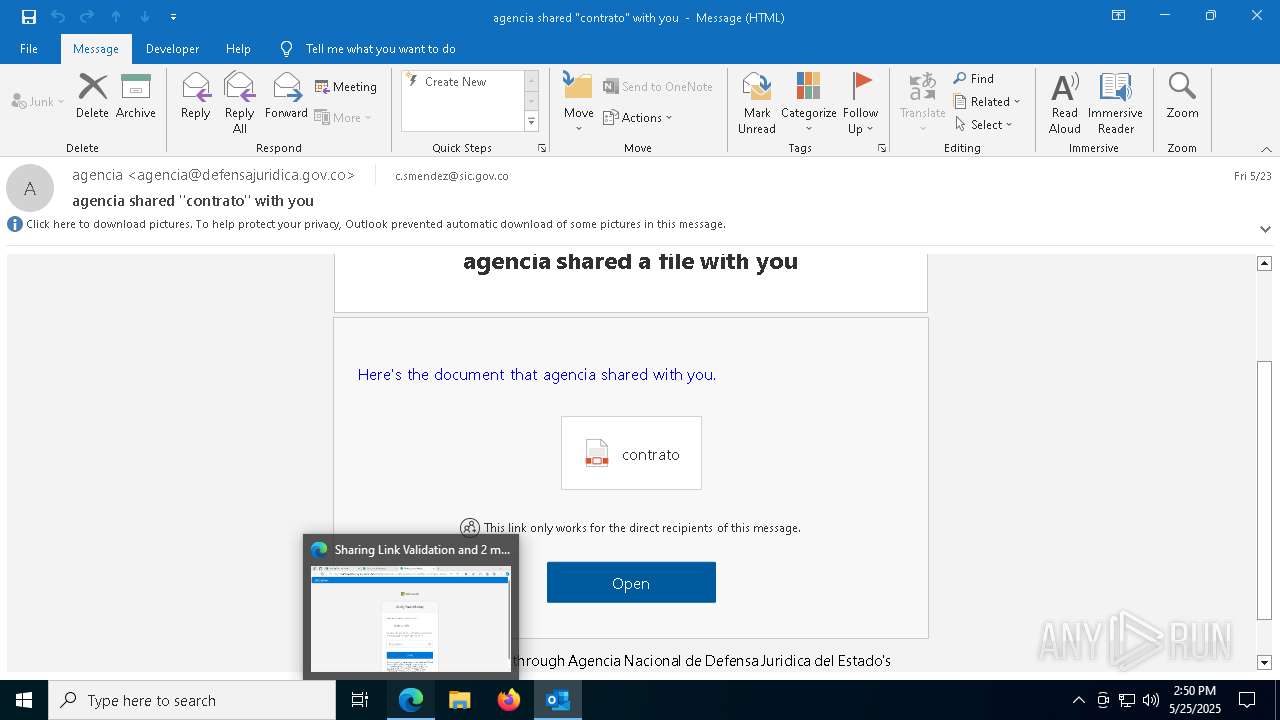Image resolution: width=1280 pixels, height=720 pixels.
Task: Expand the Quick Steps gallery
Action: (x=532, y=122)
